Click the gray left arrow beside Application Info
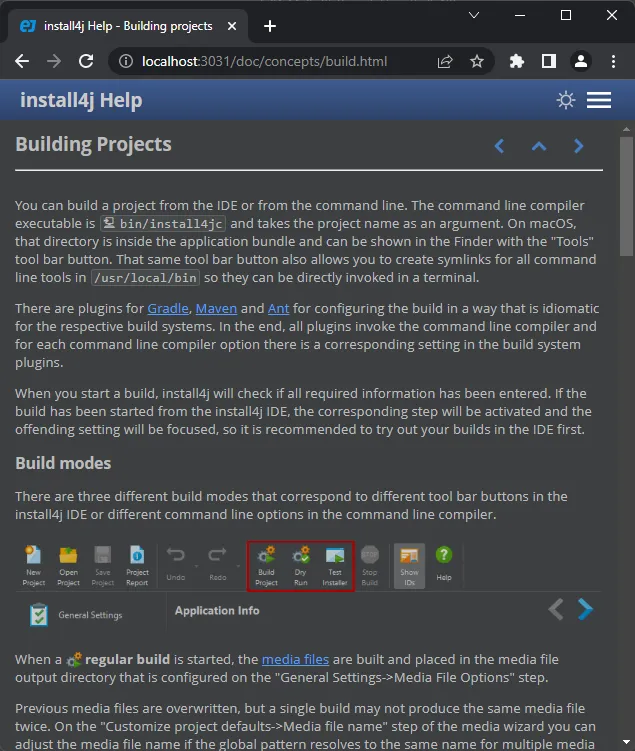The height and width of the screenshot is (751, 635). (556, 610)
